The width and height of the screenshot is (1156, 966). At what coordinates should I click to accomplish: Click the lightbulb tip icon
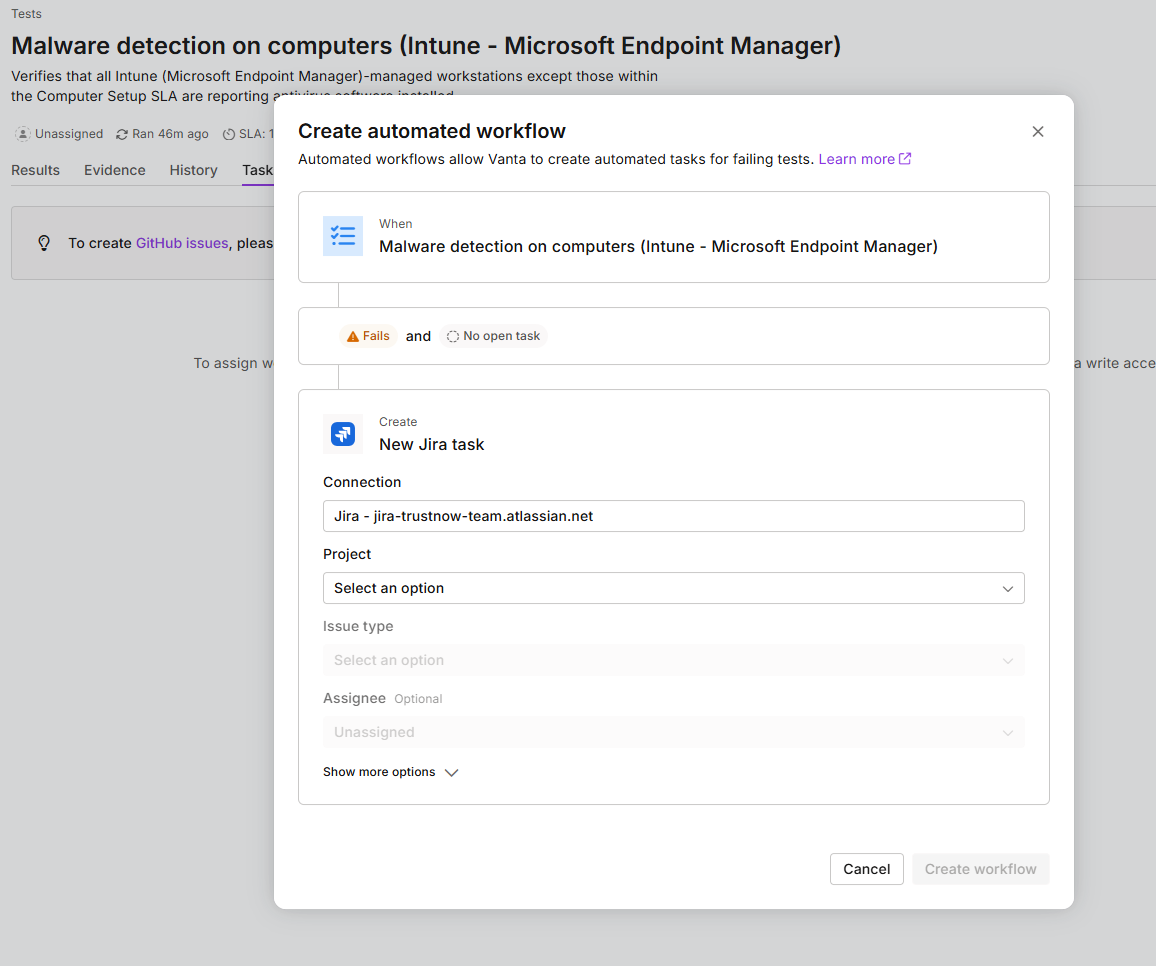[44, 243]
